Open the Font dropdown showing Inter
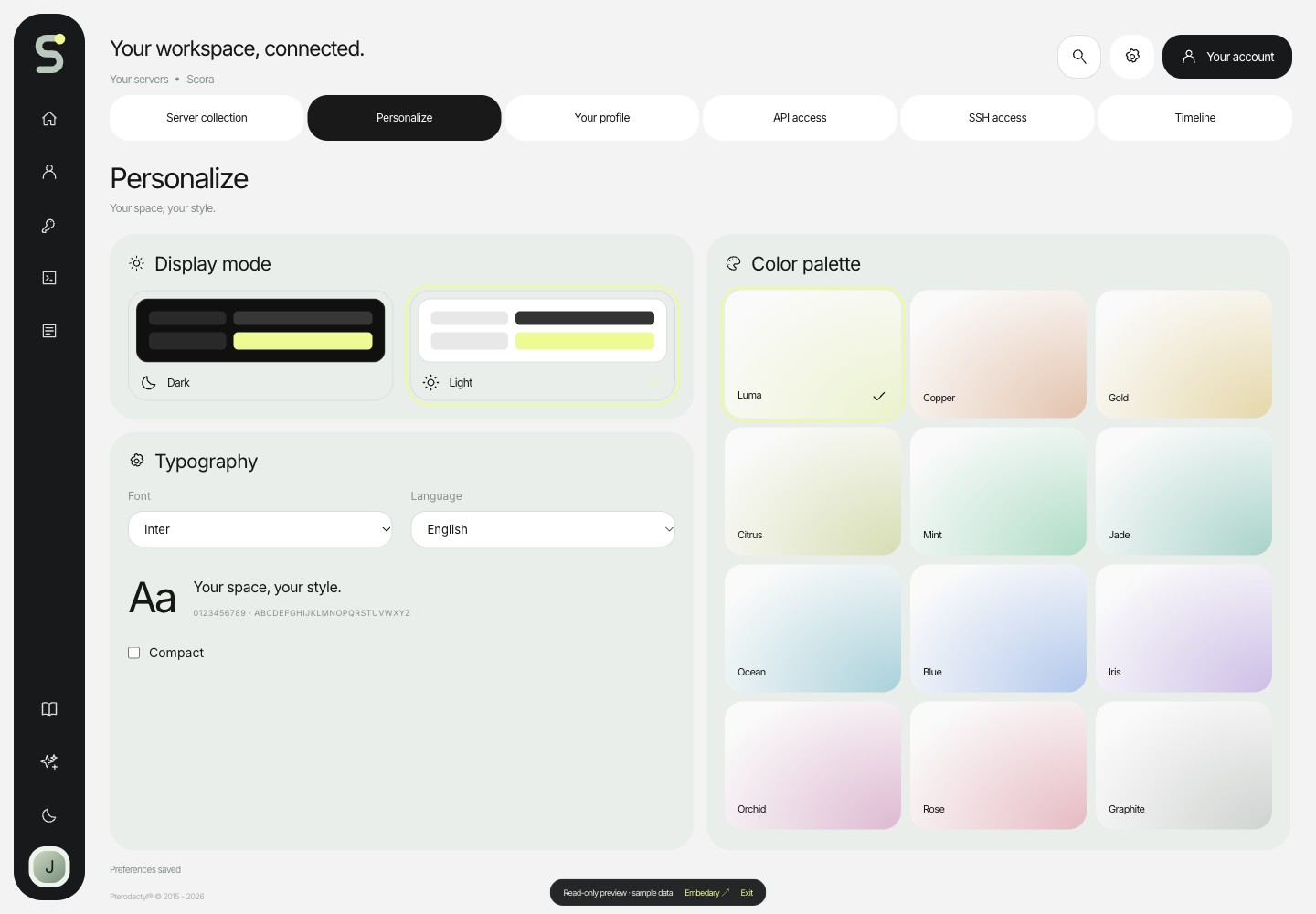1316x914 pixels. 260,529
